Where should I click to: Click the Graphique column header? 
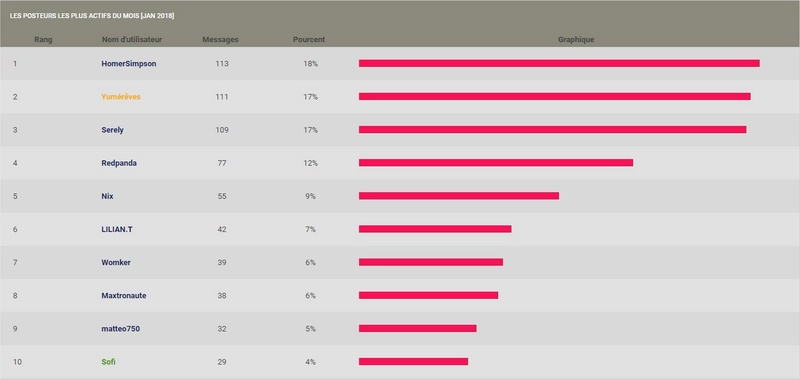576,40
